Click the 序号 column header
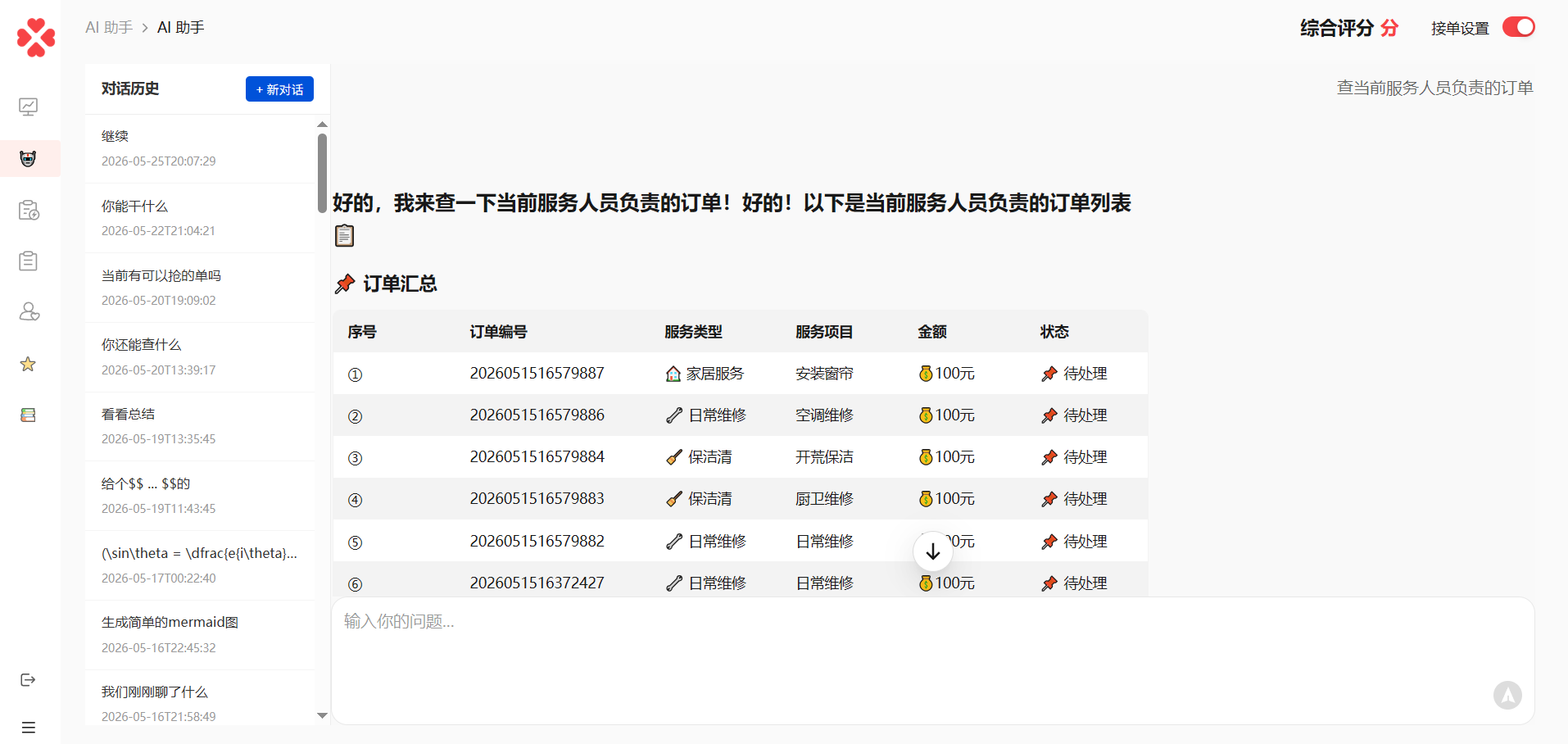 [362, 332]
